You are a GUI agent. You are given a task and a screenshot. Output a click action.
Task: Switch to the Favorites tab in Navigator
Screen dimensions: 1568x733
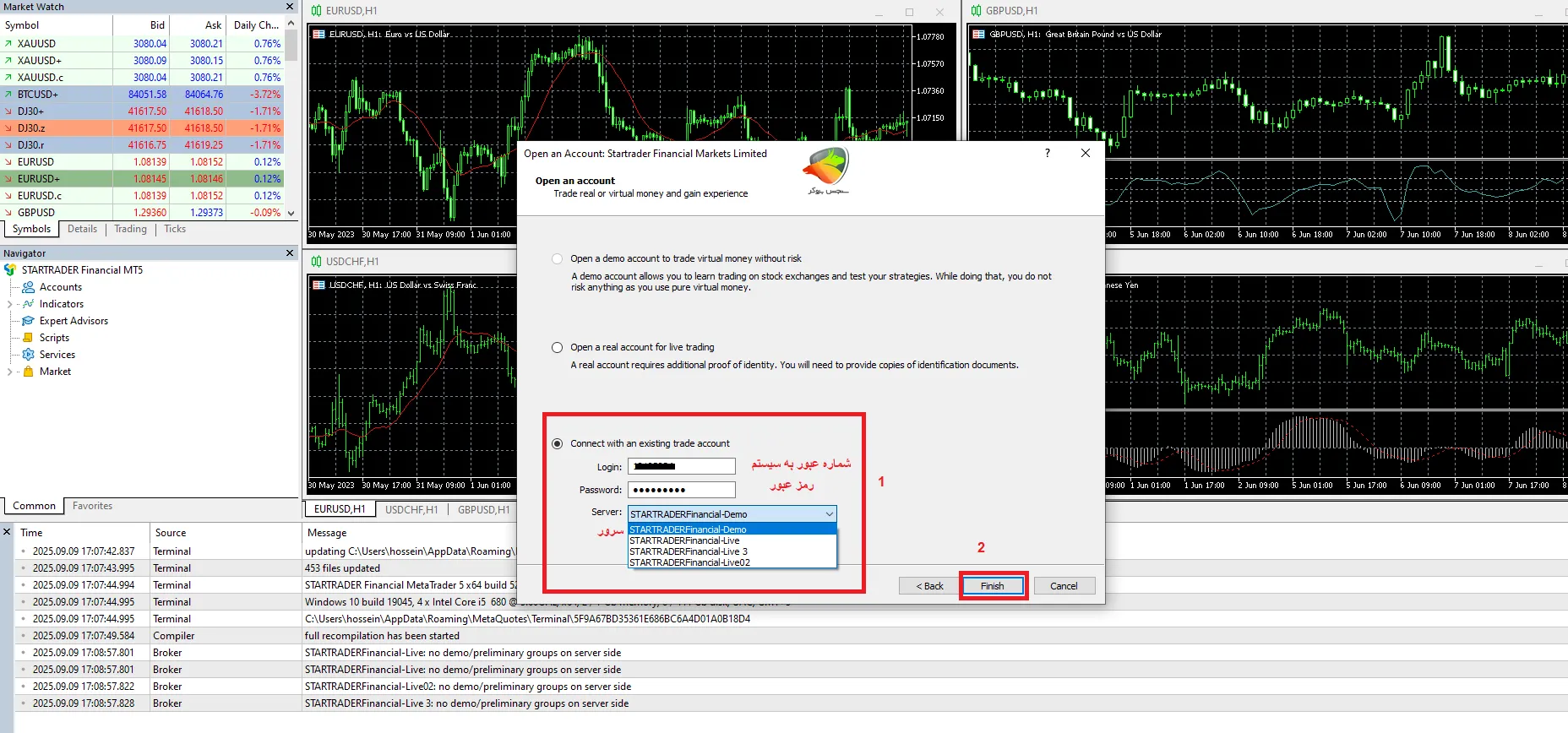(92, 506)
